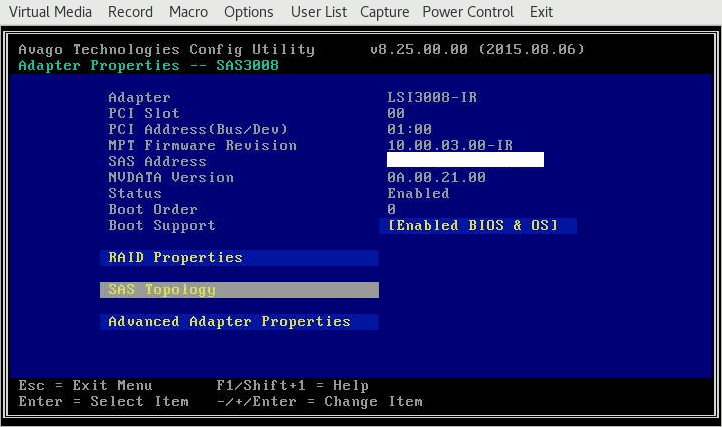Click the firmware revision 10.00.03.00-IR

(450, 146)
